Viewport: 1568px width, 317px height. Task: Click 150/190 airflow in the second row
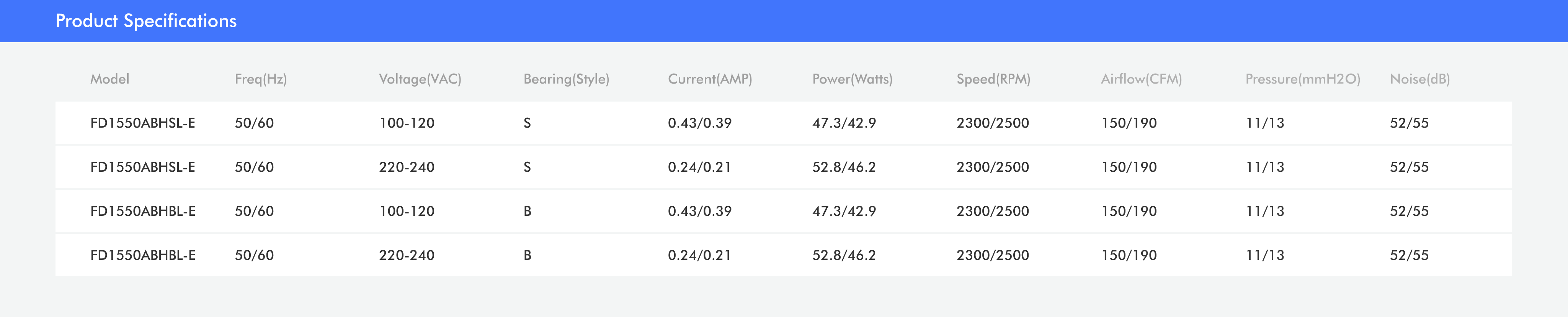[1129, 167]
